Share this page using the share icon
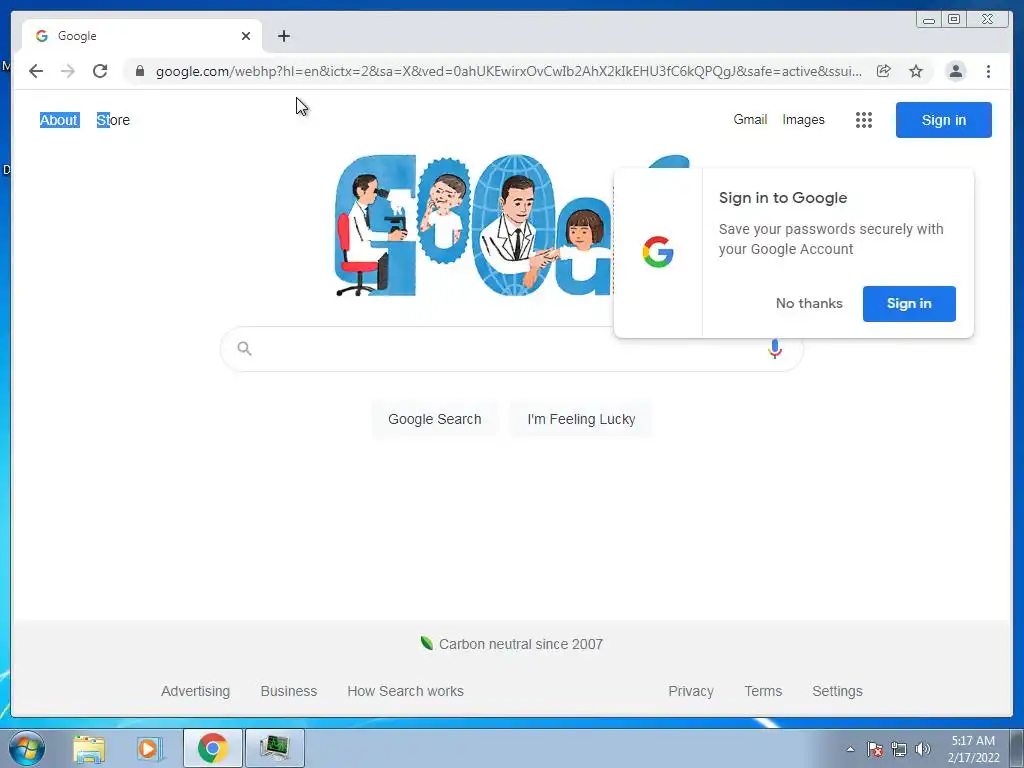Screen dimensions: 1024x768 click(x=883, y=71)
